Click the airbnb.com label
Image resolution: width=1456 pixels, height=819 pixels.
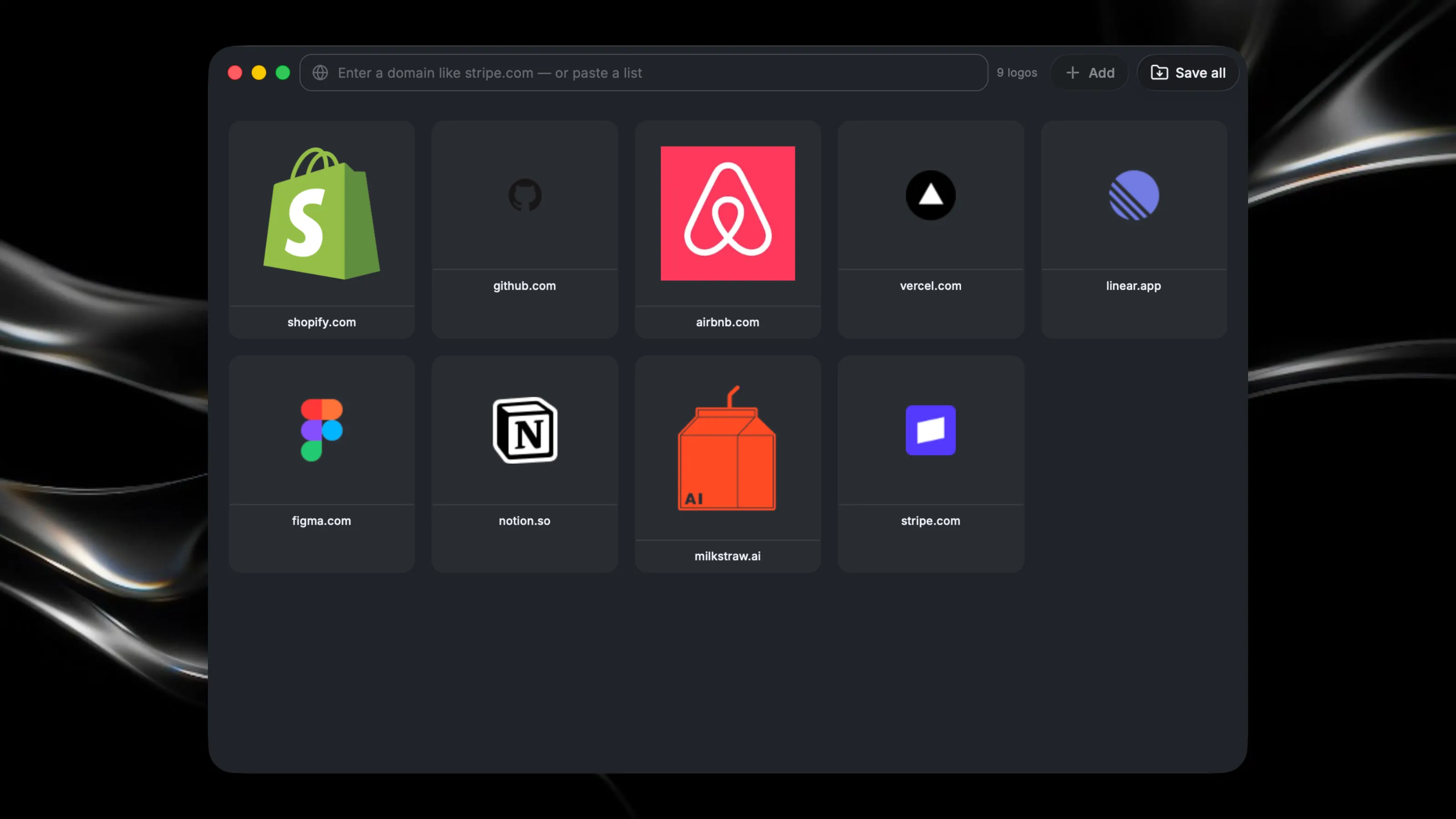pos(728,322)
